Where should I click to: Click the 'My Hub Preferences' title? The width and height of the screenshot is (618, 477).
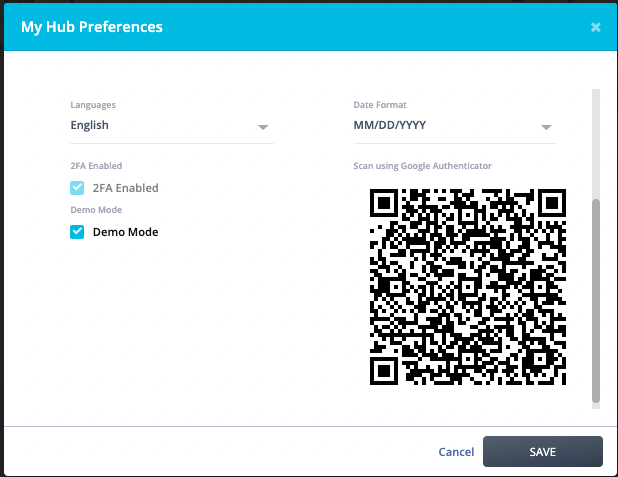pos(92,27)
